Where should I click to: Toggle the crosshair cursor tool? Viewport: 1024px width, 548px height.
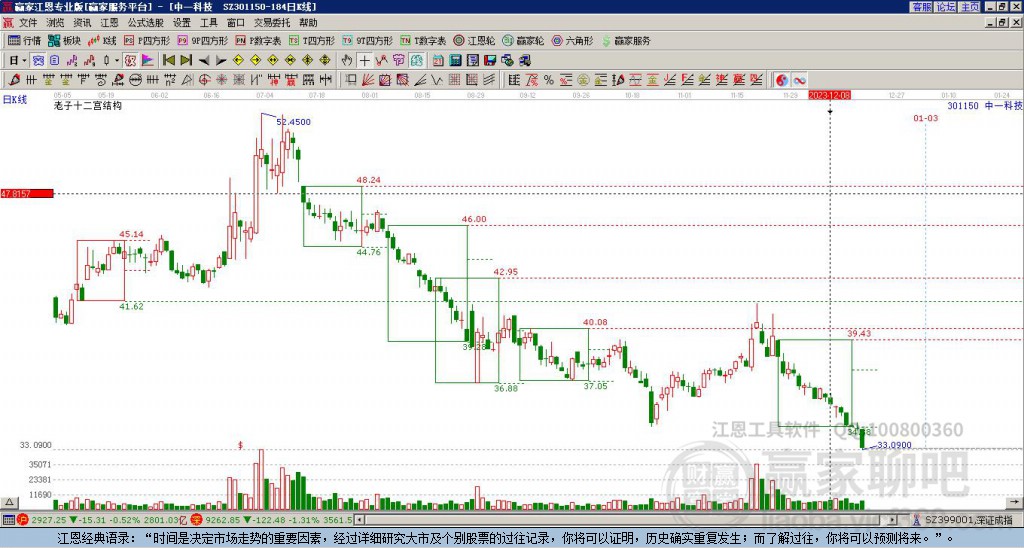coord(364,61)
